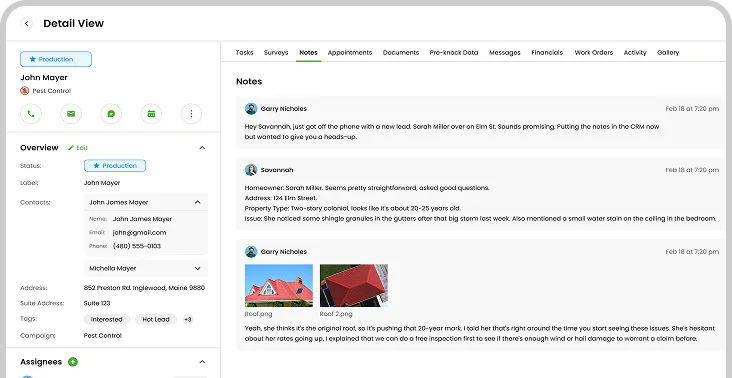Open the three-dot more options menu
This screenshot has width=732, height=378.
pos(191,114)
